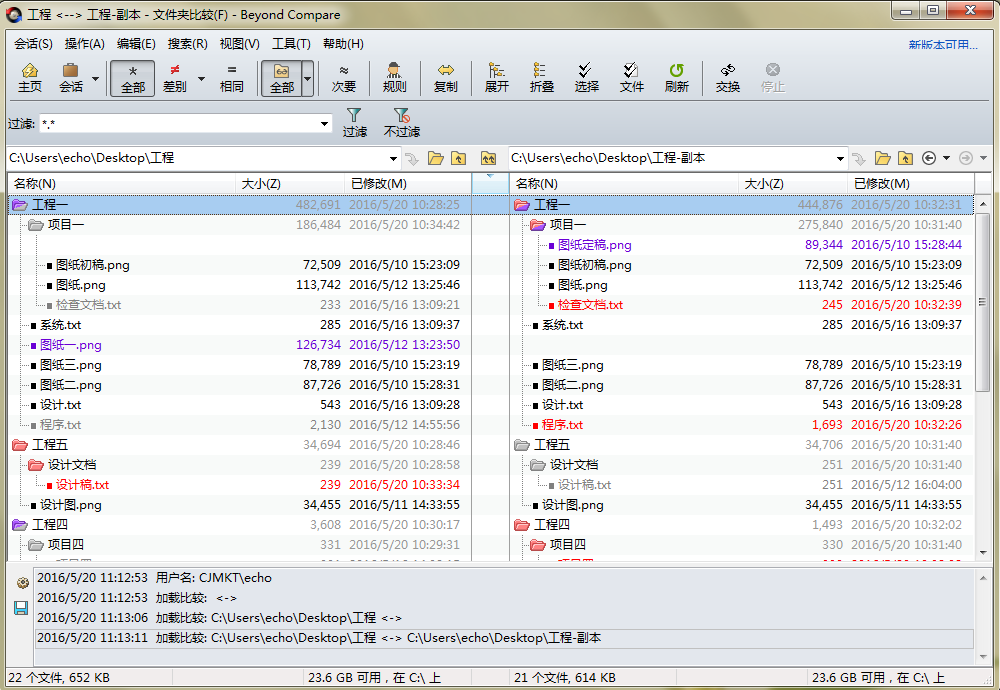Click the log panel gear icon
Image resolution: width=1000 pixels, height=690 pixels.
point(22,582)
